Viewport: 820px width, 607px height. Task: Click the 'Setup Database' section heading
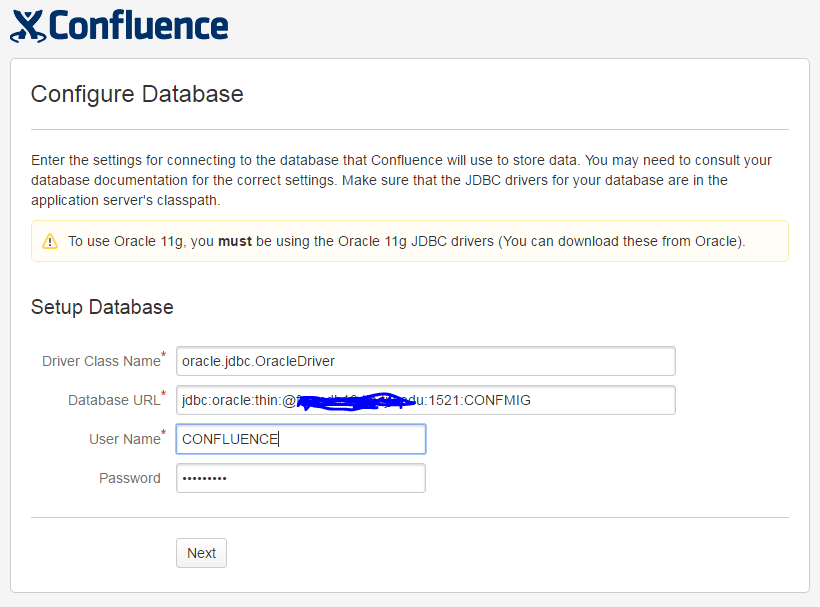(x=102, y=307)
